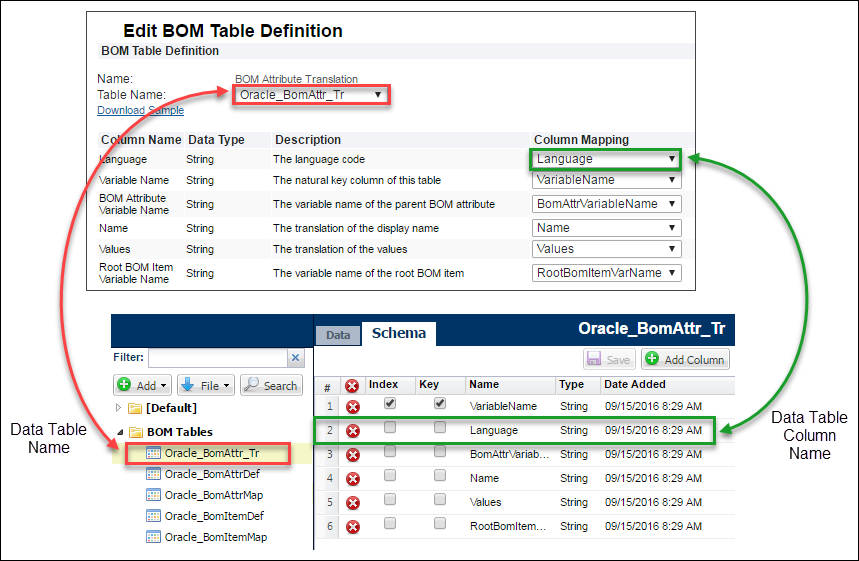Select Oracle_BomAttrMap in the table tree
The image size is (859, 561).
click(214, 495)
